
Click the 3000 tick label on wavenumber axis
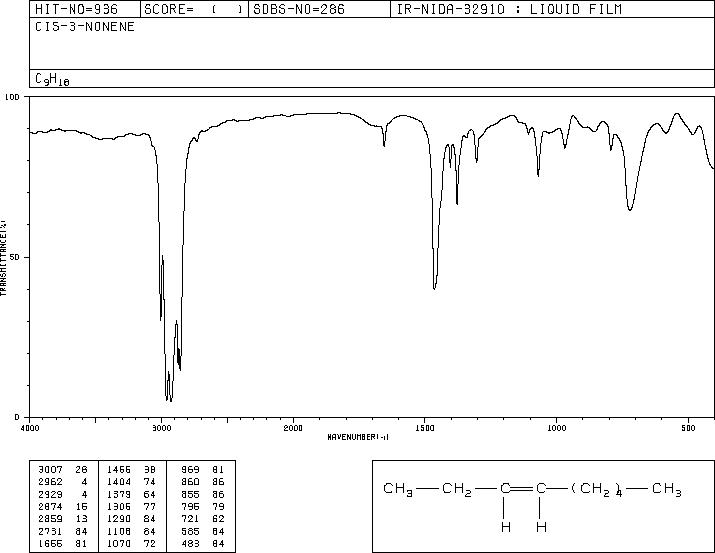click(x=161, y=428)
